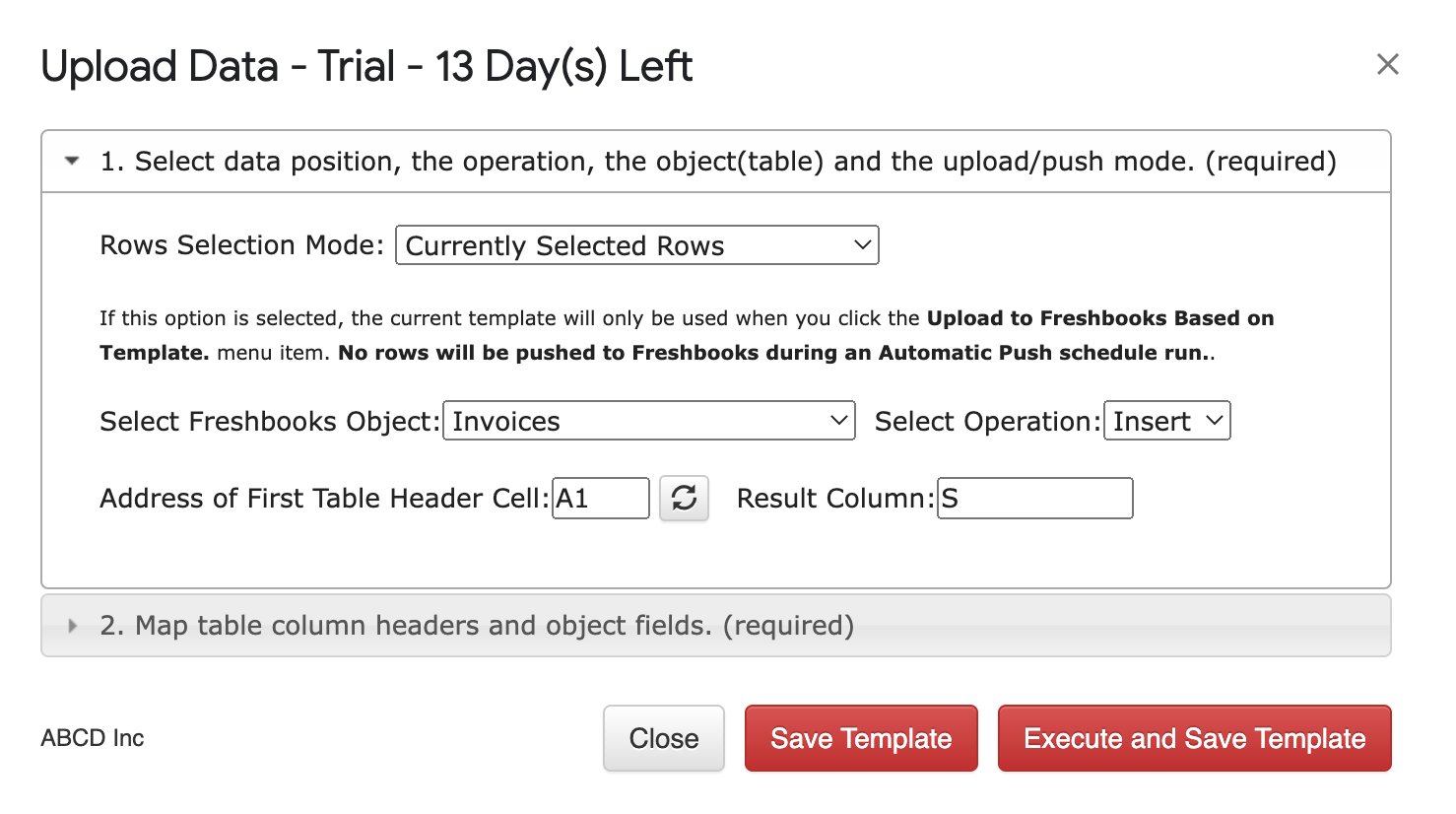Open the Select Freshbooks Object dropdown showing Invoices
1456x814 pixels.
[x=649, y=421]
